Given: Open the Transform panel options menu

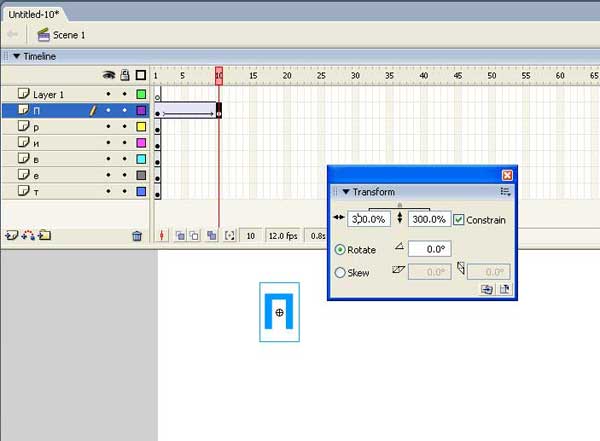Looking at the screenshot, I should [x=505, y=192].
